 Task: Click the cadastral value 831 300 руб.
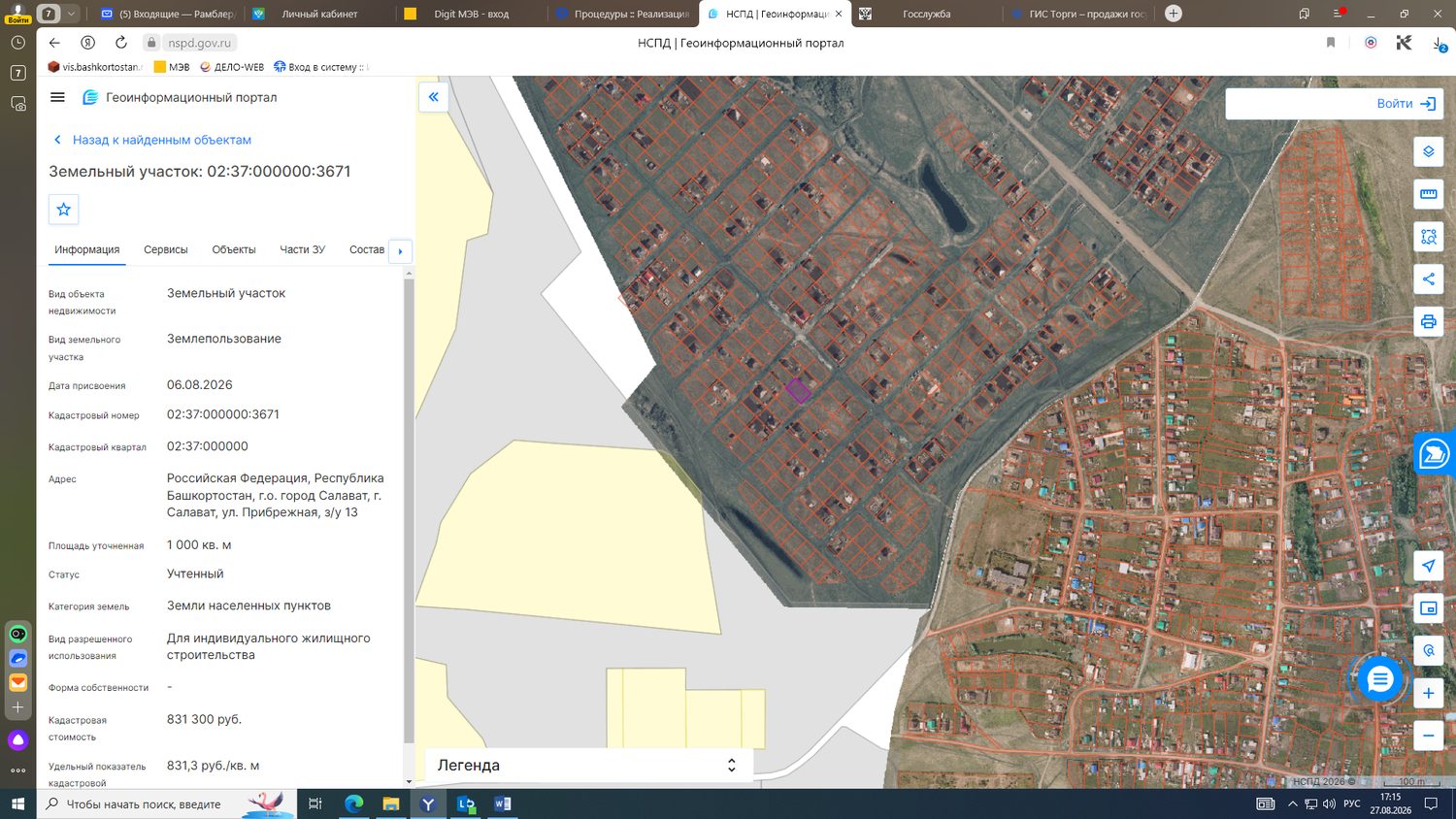pos(205,719)
